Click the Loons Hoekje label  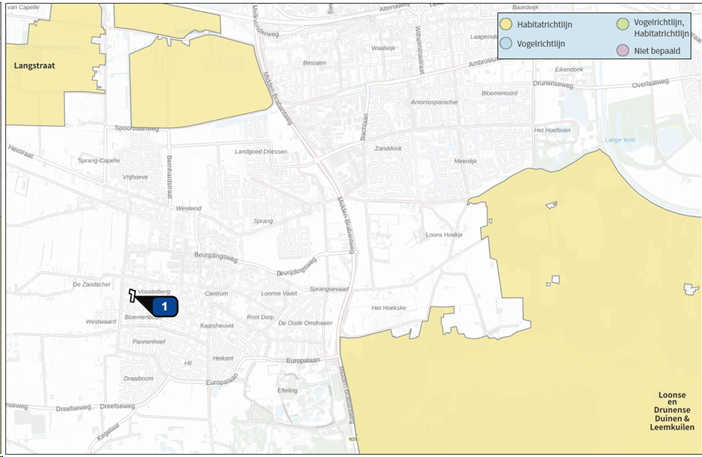pyautogui.click(x=444, y=235)
